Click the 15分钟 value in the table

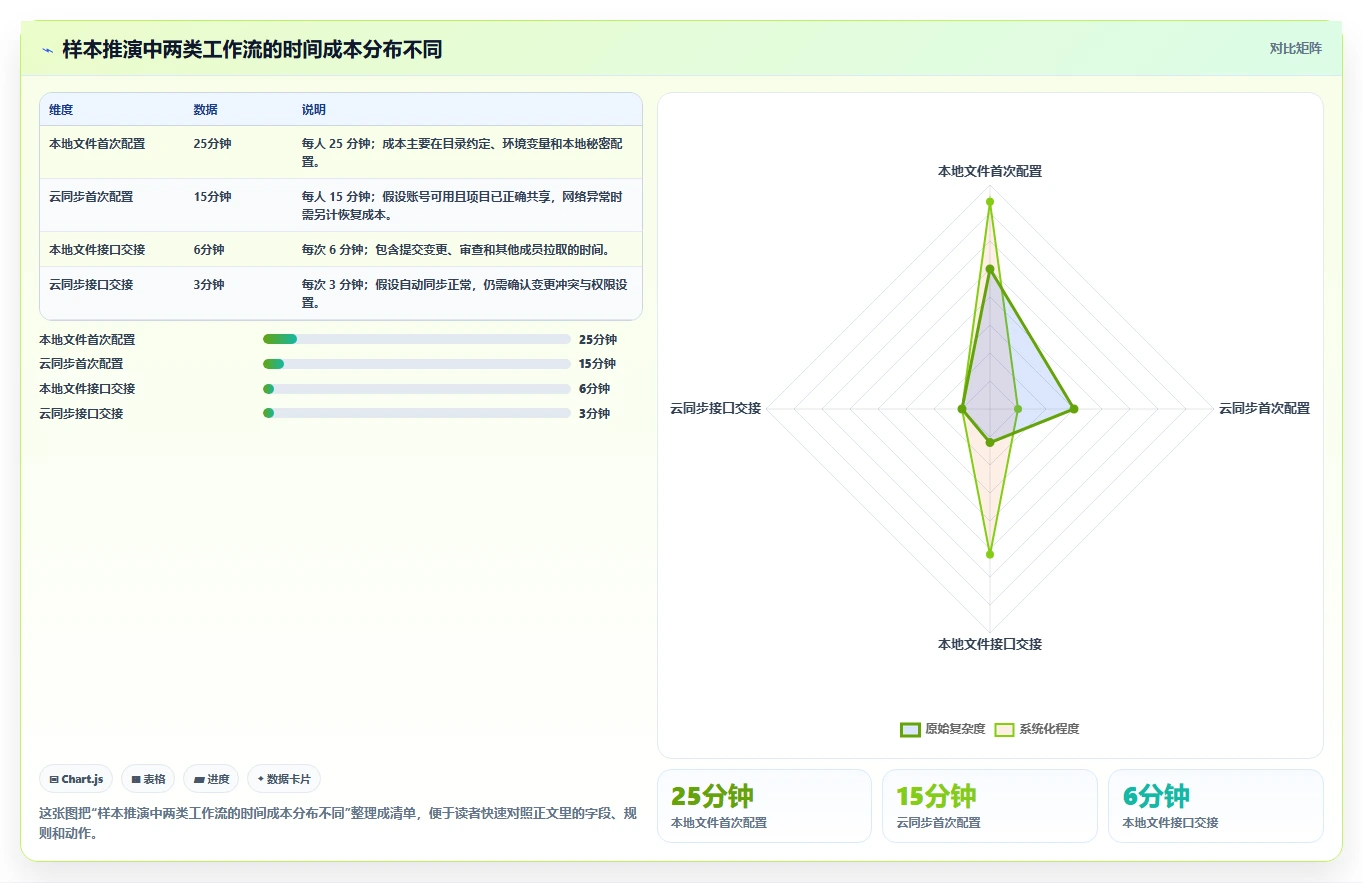[212, 197]
